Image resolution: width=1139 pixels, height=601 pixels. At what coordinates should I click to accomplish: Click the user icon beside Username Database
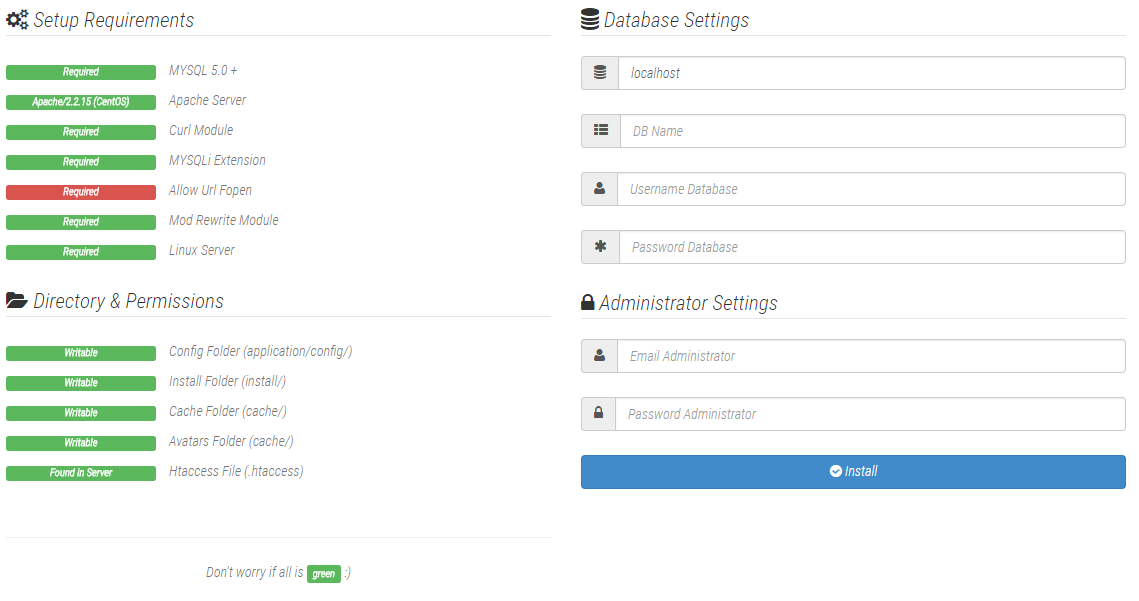point(600,189)
